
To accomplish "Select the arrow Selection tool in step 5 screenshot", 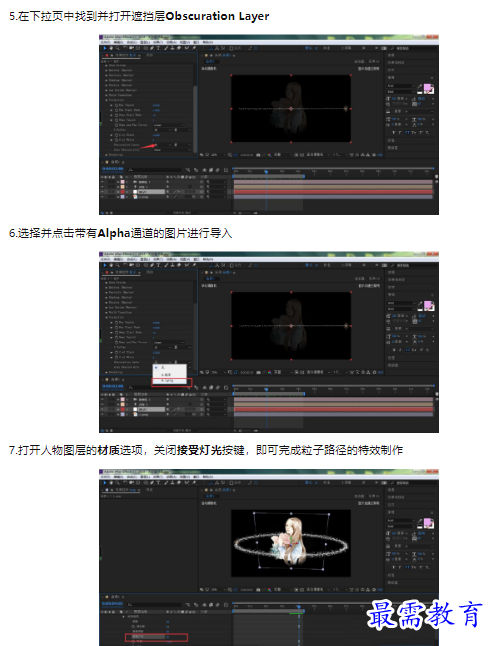I will tap(105, 48).
